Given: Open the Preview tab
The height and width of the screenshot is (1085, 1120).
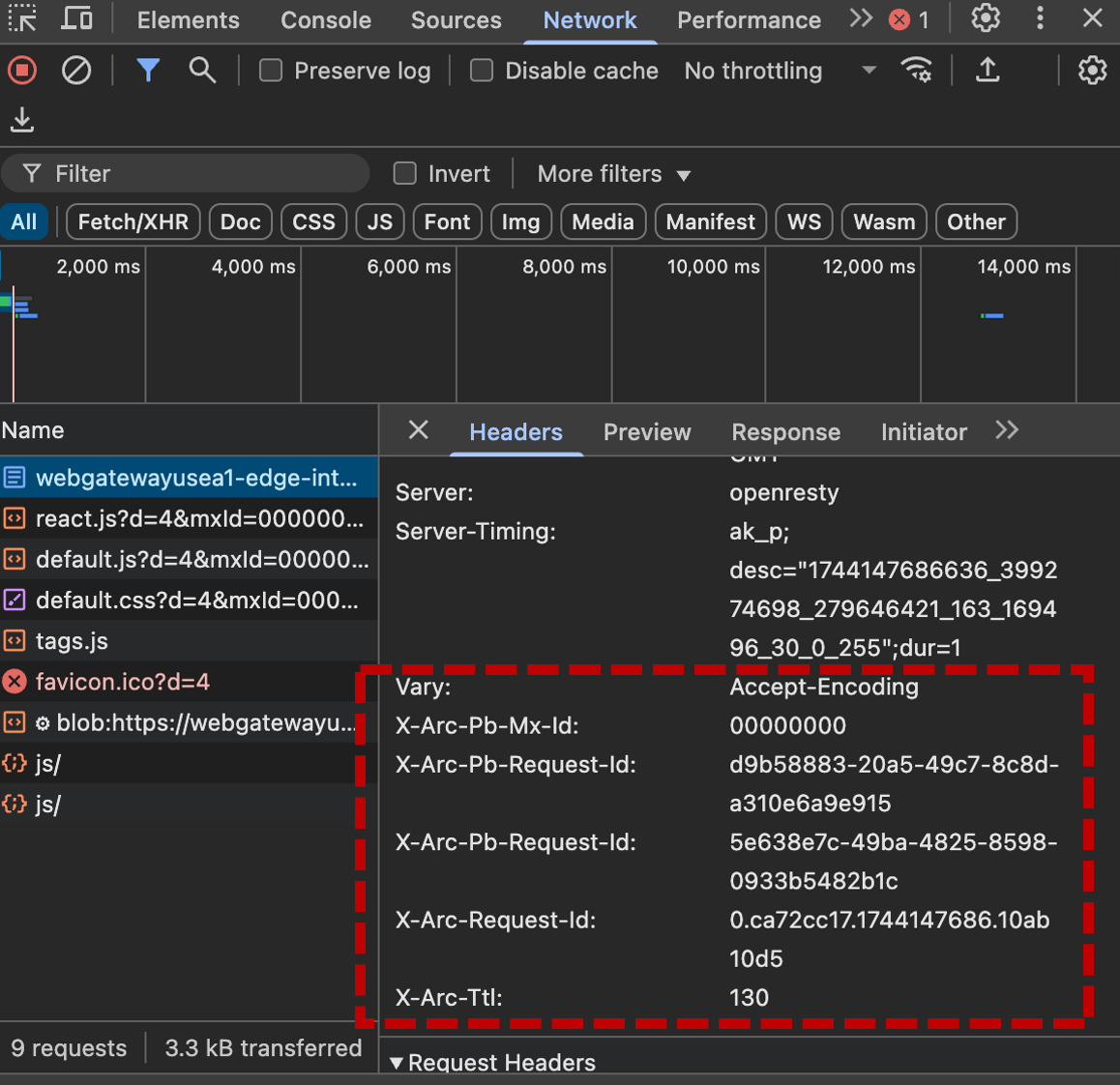Looking at the screenshot, I should click(647, 431).
